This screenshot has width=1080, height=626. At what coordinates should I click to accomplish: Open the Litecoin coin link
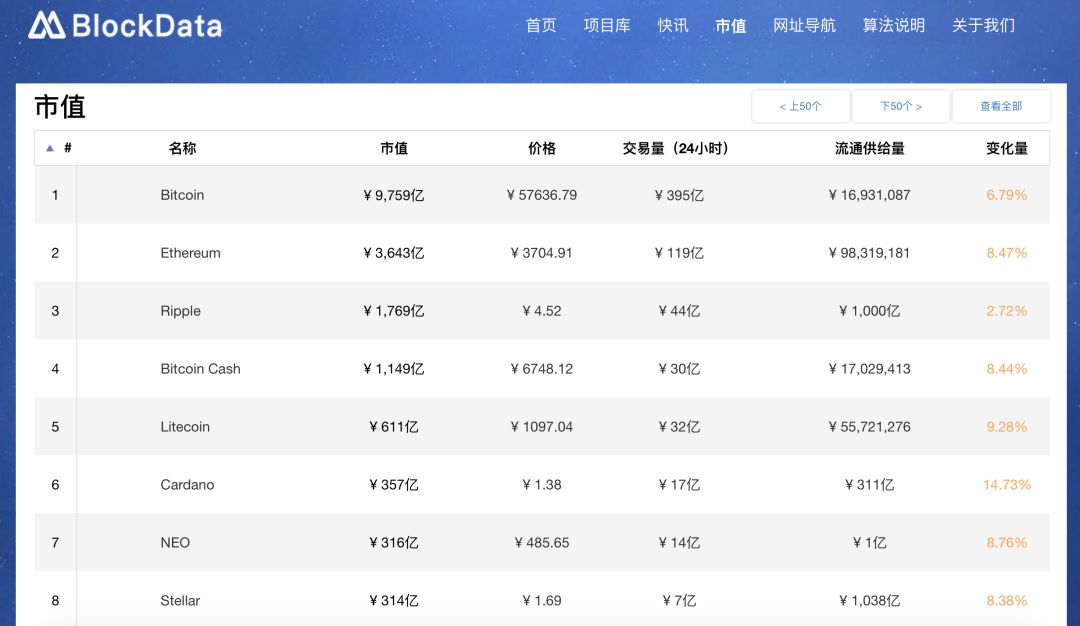185,426
